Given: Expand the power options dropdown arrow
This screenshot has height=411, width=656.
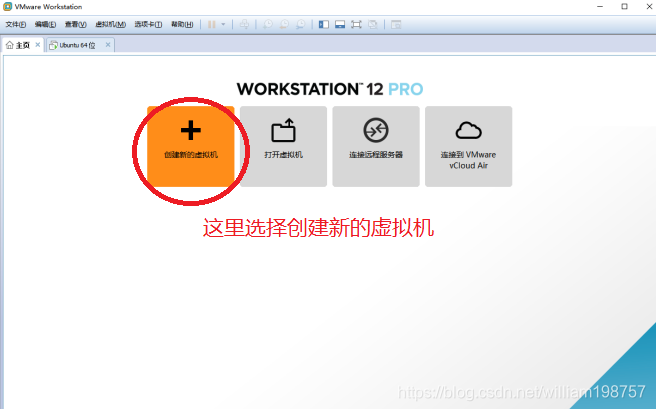Looking at the screenshot, I should click(223, 25).
